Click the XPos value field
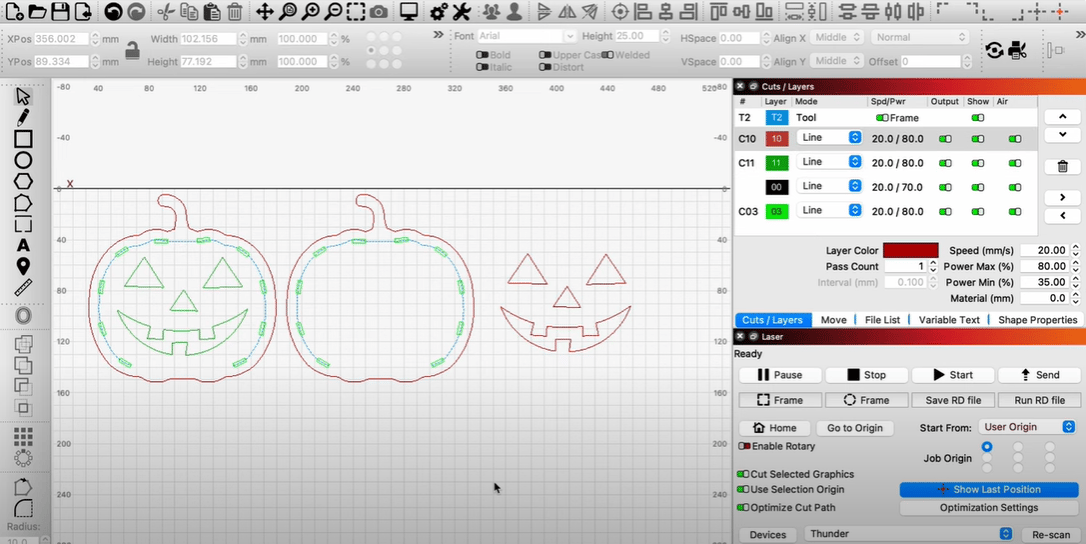This screenshot has height=544, width=1086. point(61,39)
